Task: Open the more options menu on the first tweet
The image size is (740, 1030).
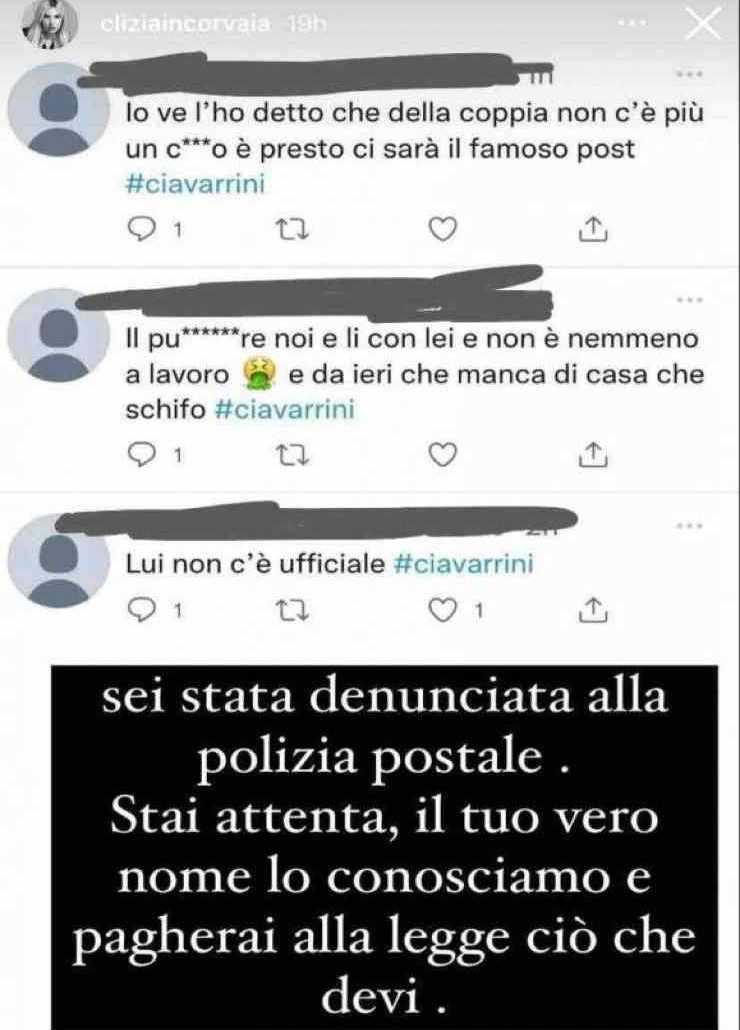Action: coord(689,74)
